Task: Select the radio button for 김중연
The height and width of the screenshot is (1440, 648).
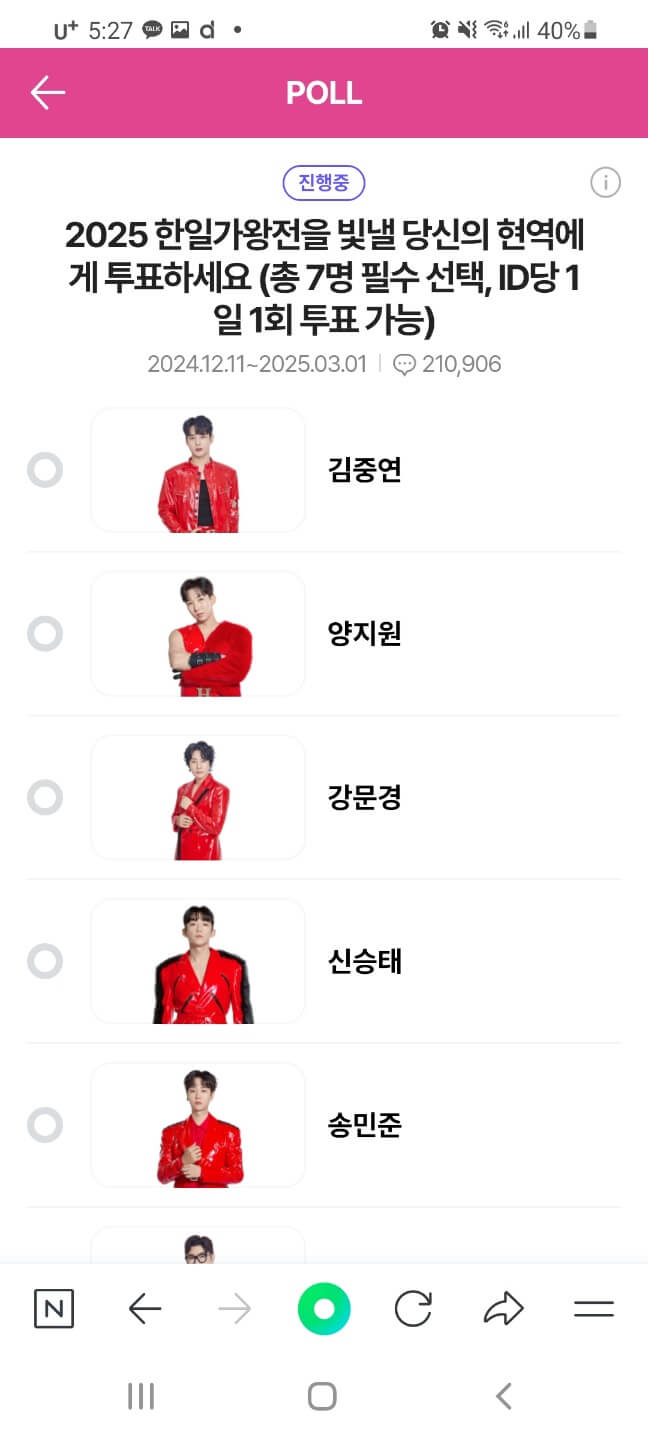Action: pyautogui.click(x=44, y=470)
